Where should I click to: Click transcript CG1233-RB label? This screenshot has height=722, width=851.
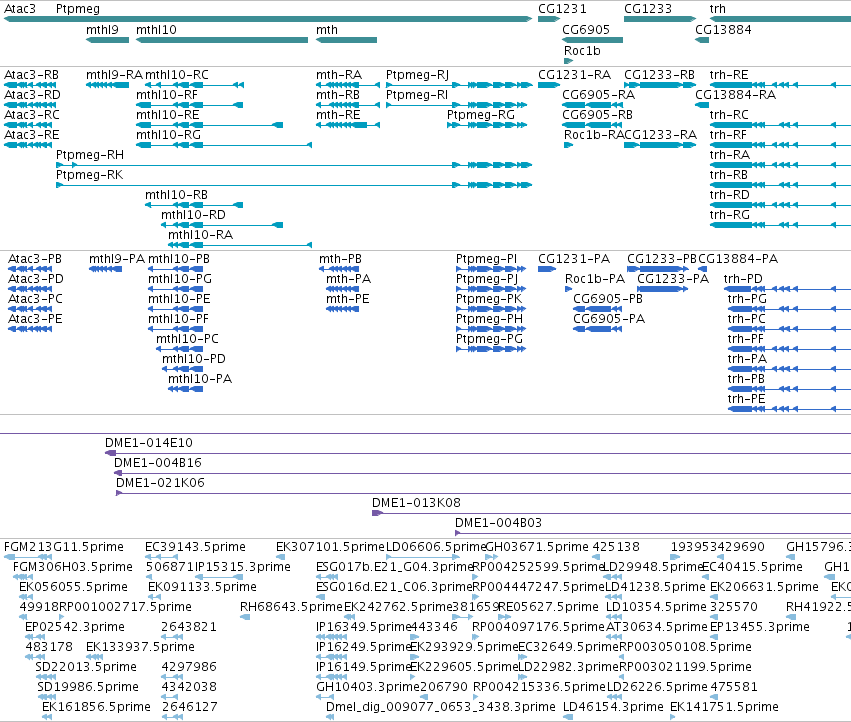(659, 74)
